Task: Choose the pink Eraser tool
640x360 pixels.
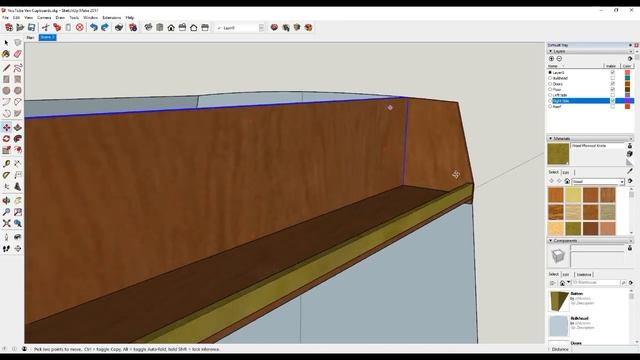Action: pos(18,54)
